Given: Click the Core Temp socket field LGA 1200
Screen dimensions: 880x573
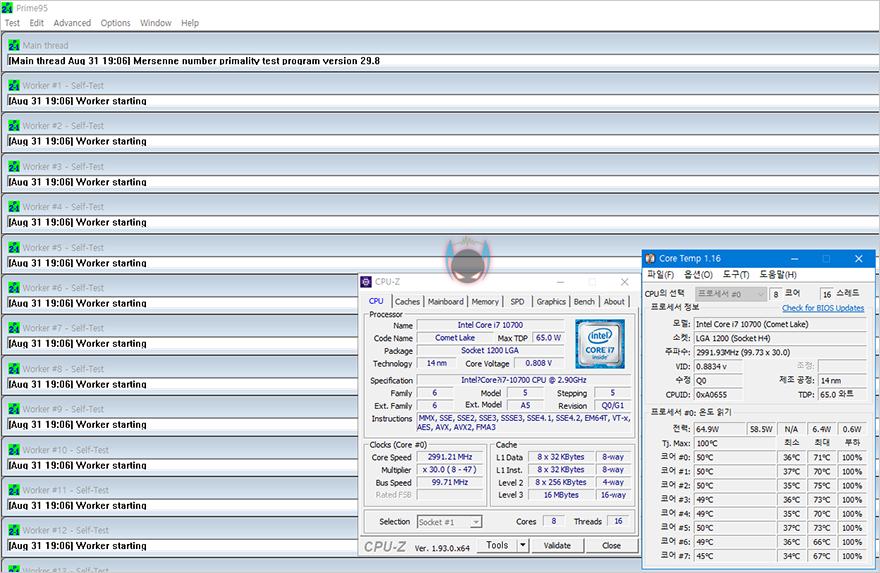Looking at the screenshot, I should 780,338.
